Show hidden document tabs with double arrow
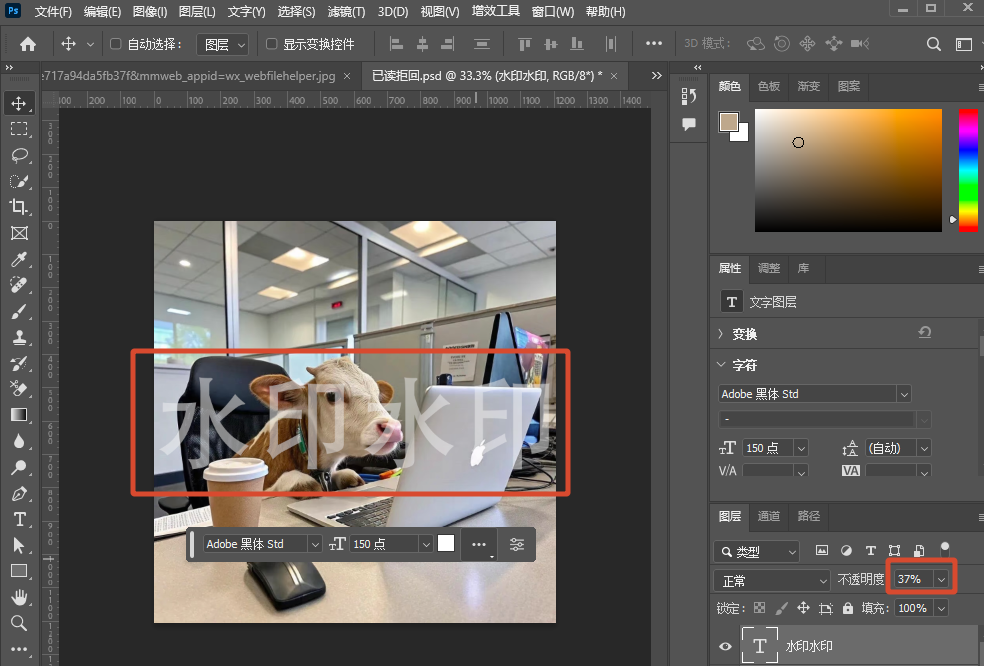984x666 pixels. point(656,75)
